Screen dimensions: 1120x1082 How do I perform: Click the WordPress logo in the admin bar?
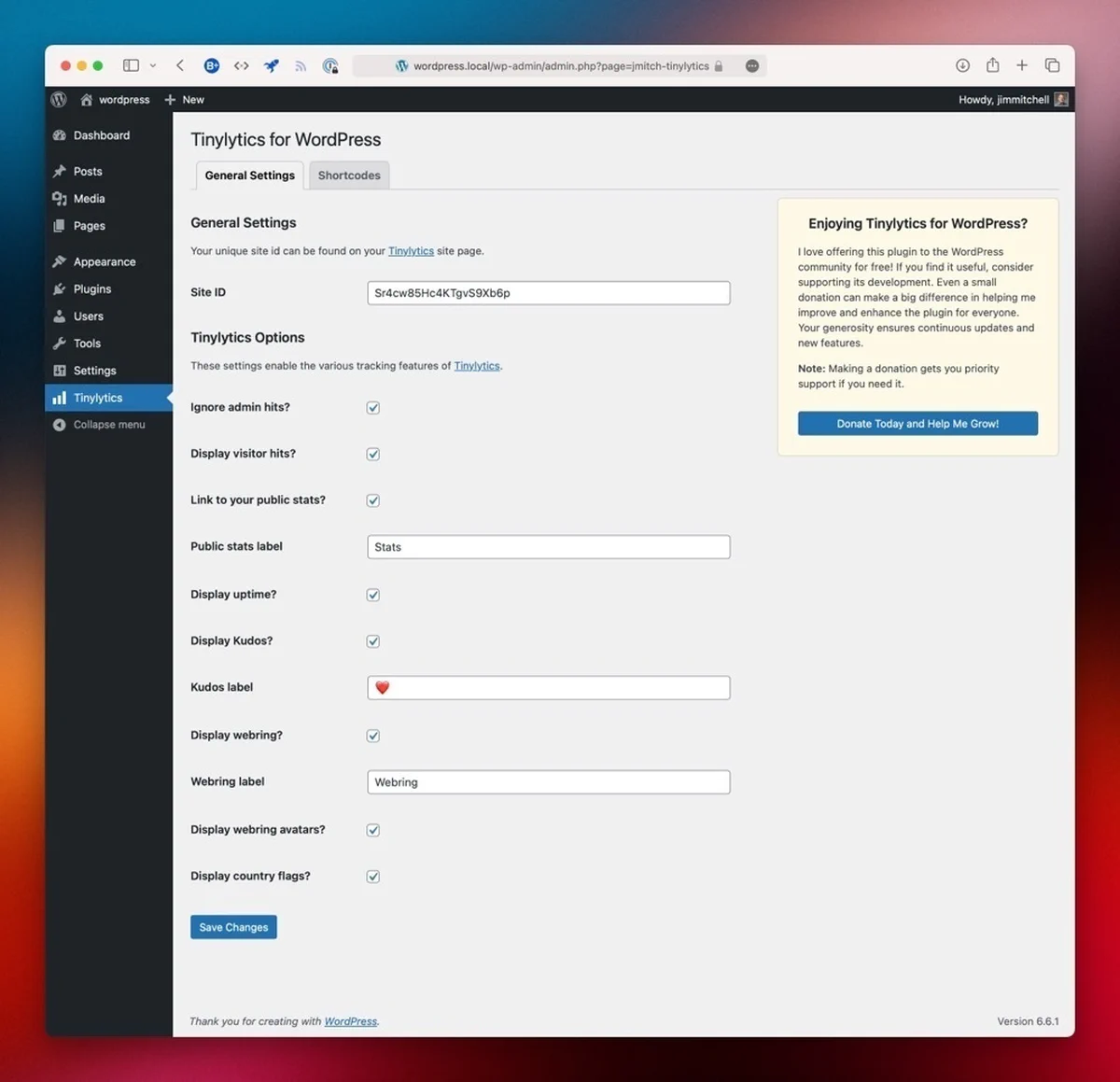(x=58, y=99)
